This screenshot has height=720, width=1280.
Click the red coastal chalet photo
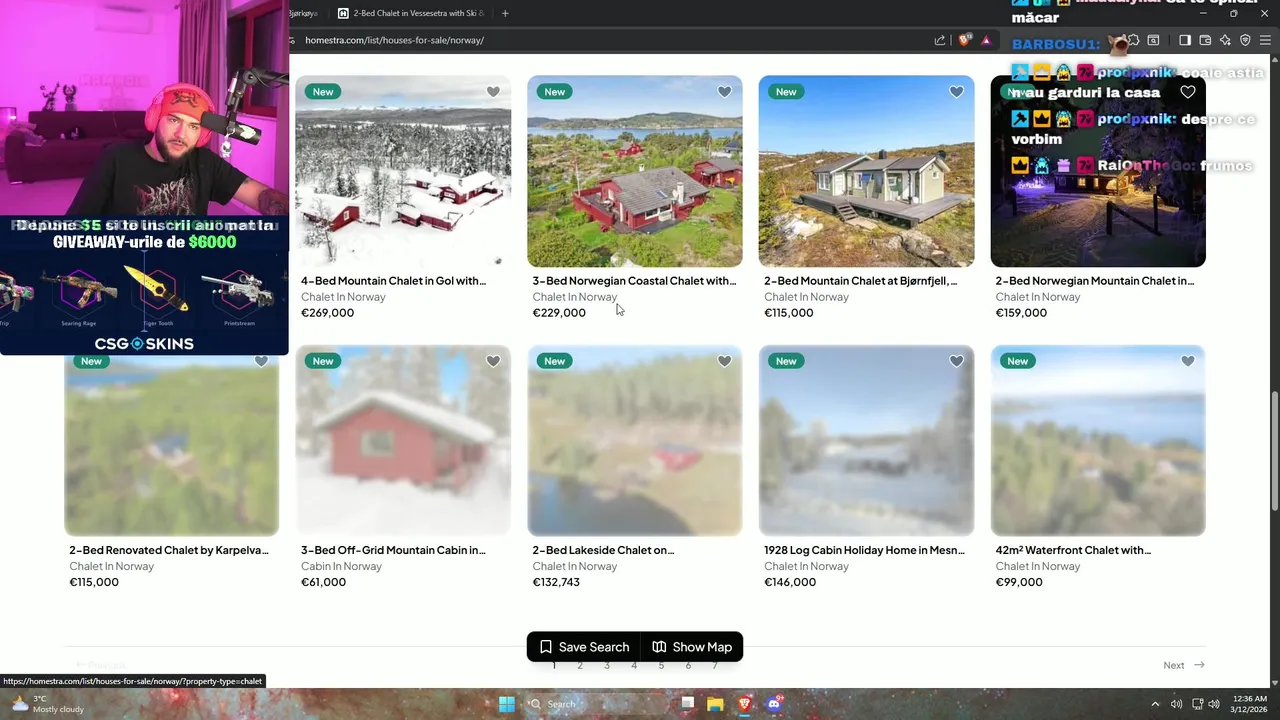pos(635,171)
